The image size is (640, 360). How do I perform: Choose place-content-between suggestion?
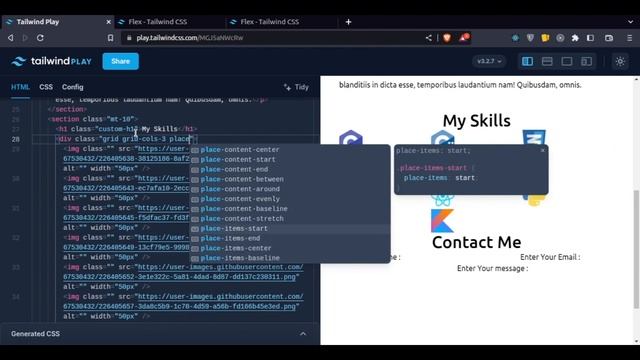289,179
